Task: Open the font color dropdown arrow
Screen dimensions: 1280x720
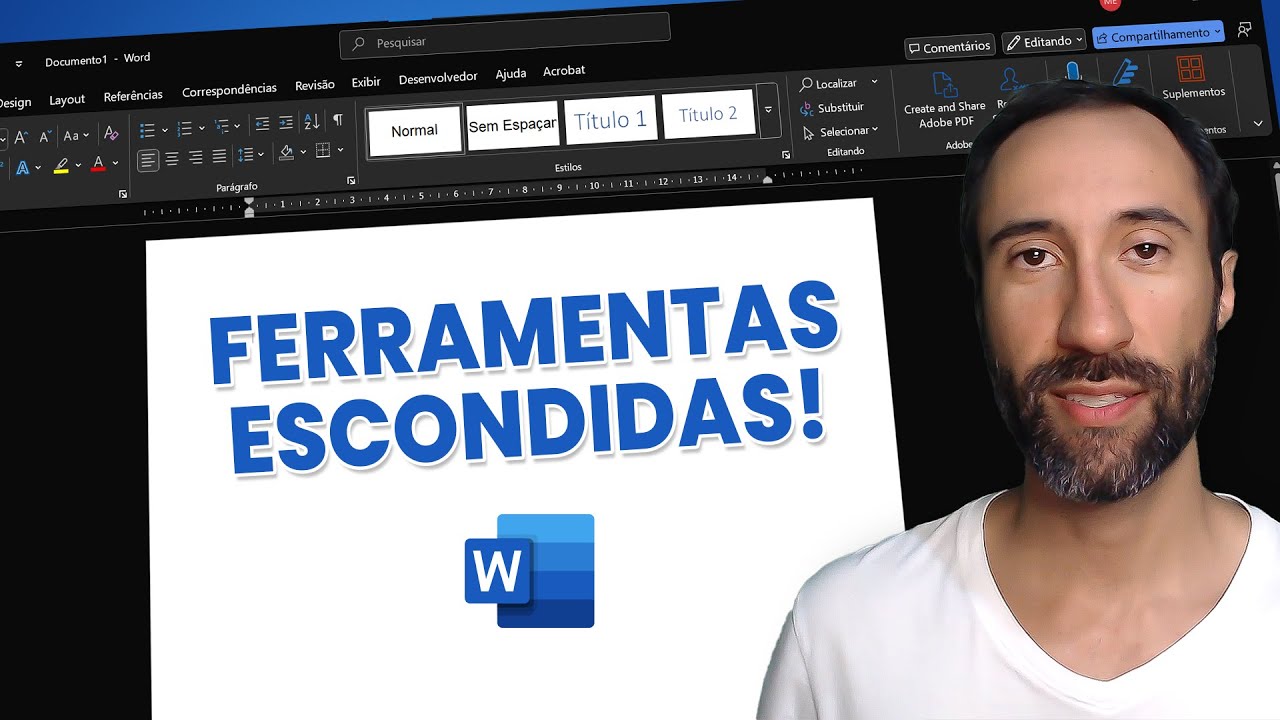Action: (x=115, y=162)
